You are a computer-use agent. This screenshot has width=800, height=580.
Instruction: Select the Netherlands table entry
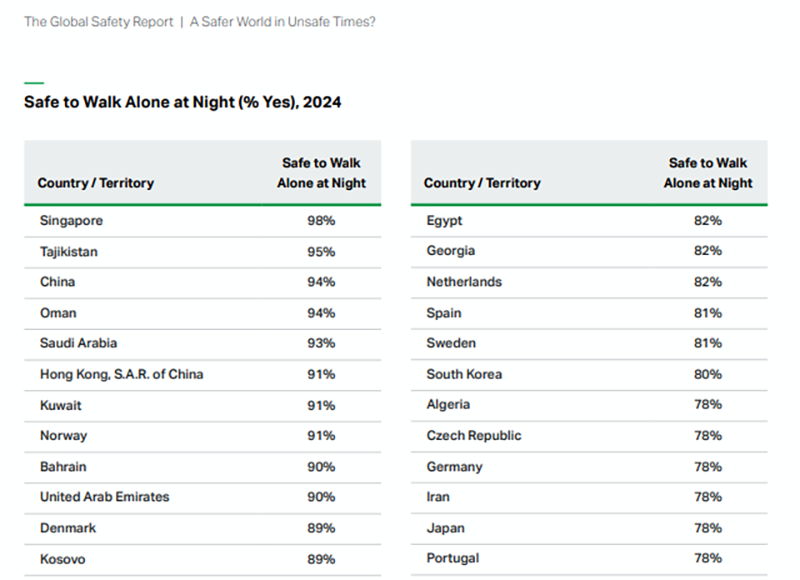(x=464, y=282)
